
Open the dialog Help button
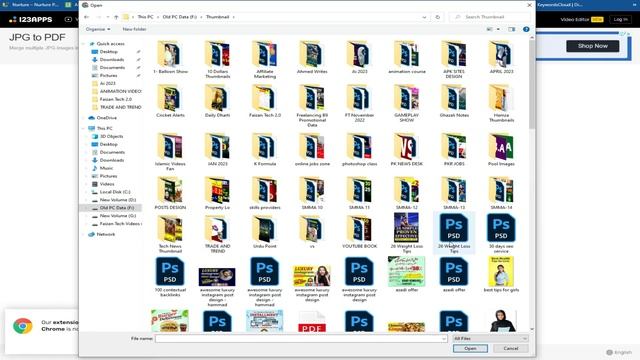(526, 29)
